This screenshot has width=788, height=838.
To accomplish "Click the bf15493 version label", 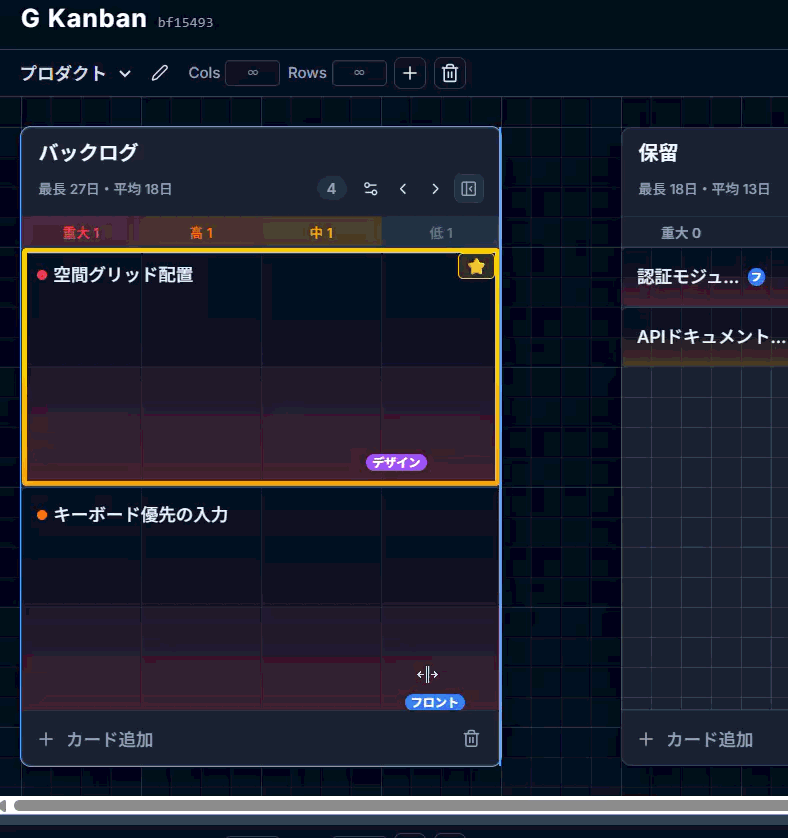I will [186, 22].
